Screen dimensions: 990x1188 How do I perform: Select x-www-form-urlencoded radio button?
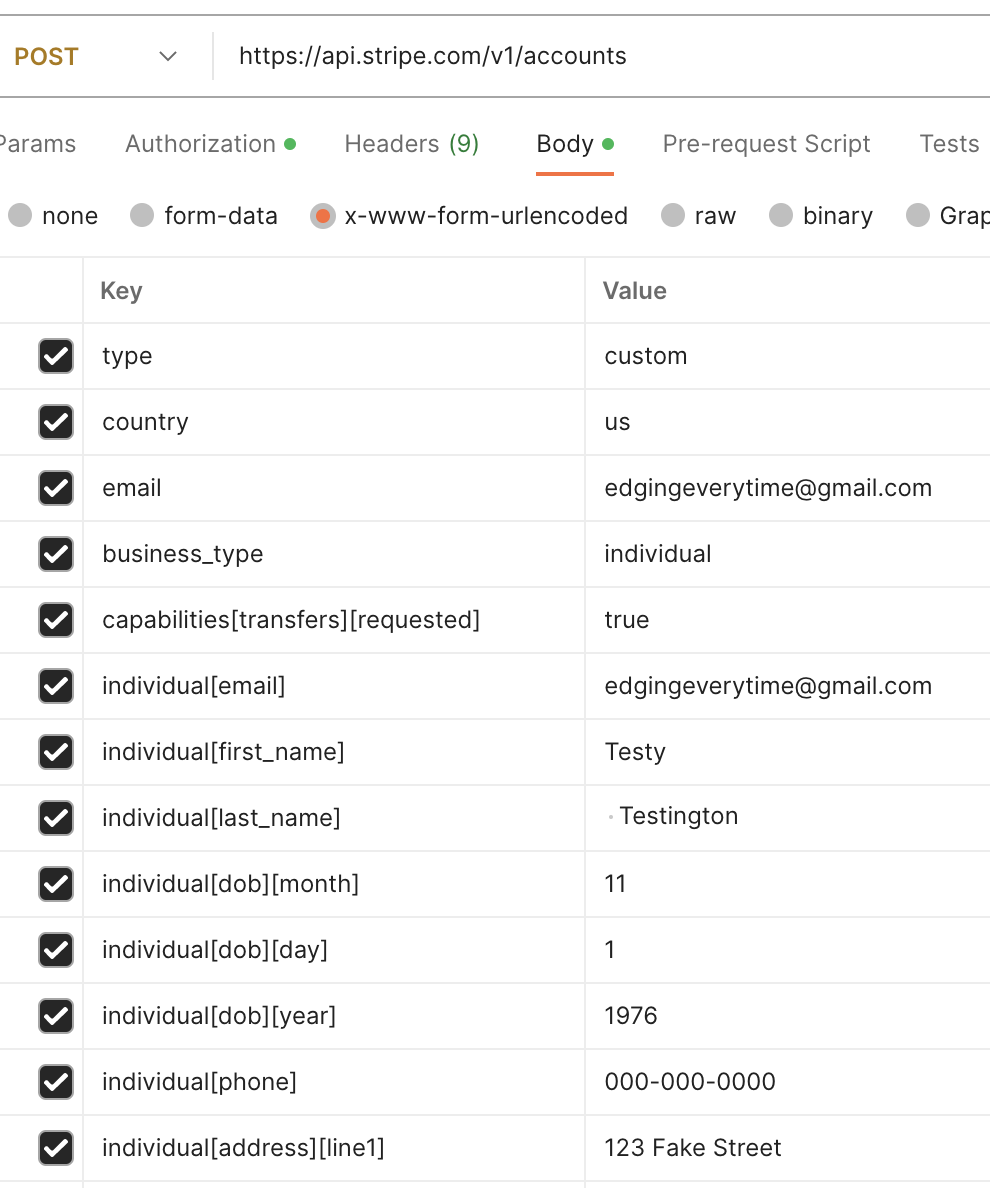click(x=323, y=216)
